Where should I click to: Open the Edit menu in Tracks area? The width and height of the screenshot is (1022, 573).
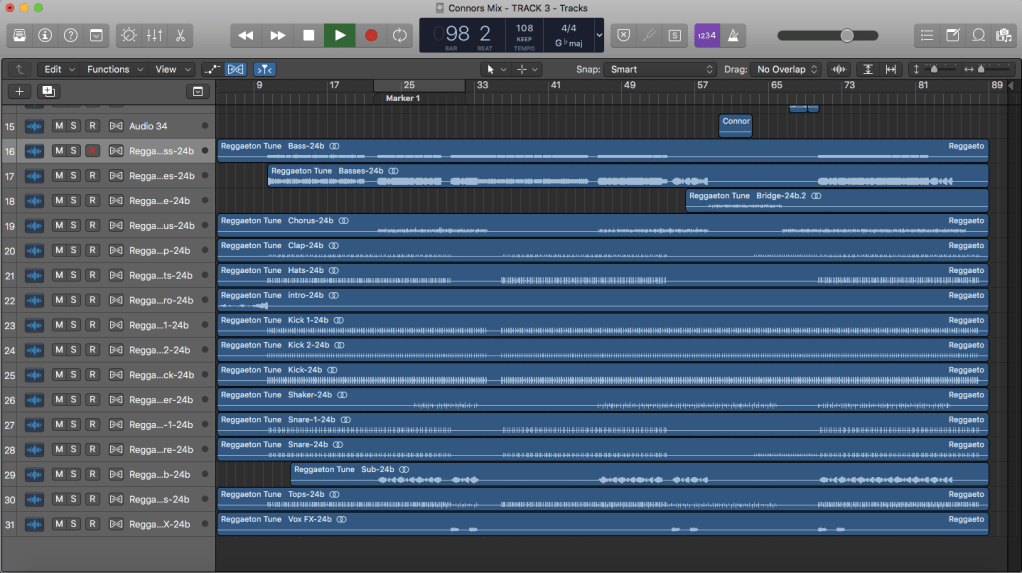(58, 69)
